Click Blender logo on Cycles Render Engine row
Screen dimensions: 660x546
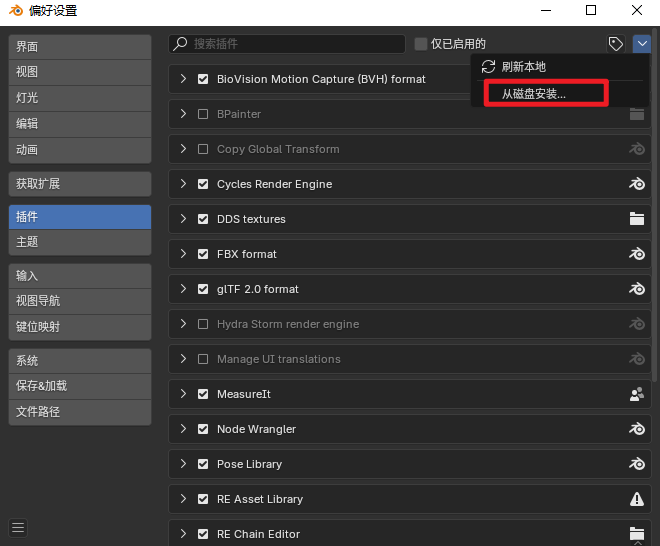pyautogui.click(x=637, y=184)
